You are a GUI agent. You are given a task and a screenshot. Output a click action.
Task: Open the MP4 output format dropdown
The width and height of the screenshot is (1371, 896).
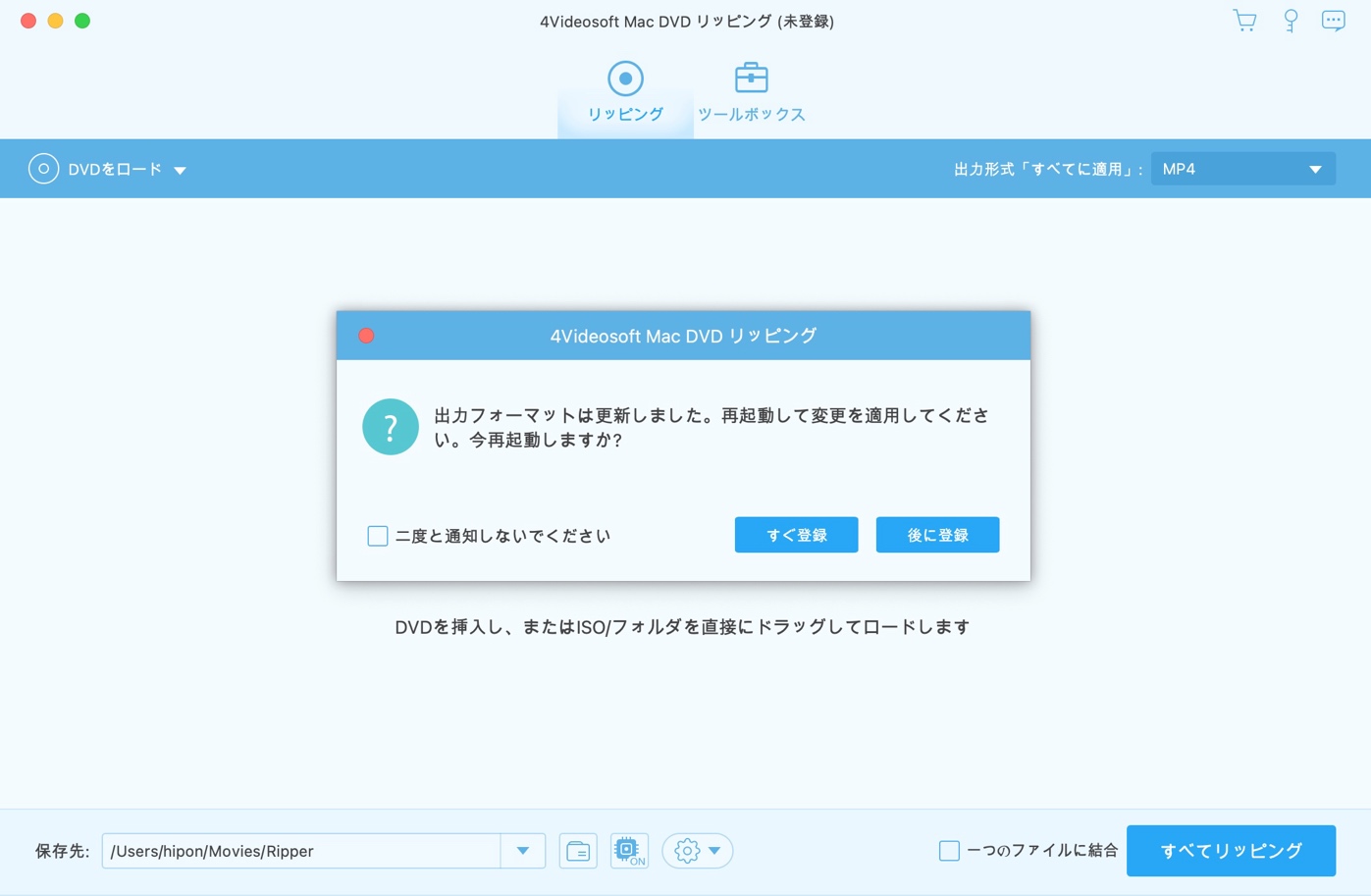point(1242,169)
